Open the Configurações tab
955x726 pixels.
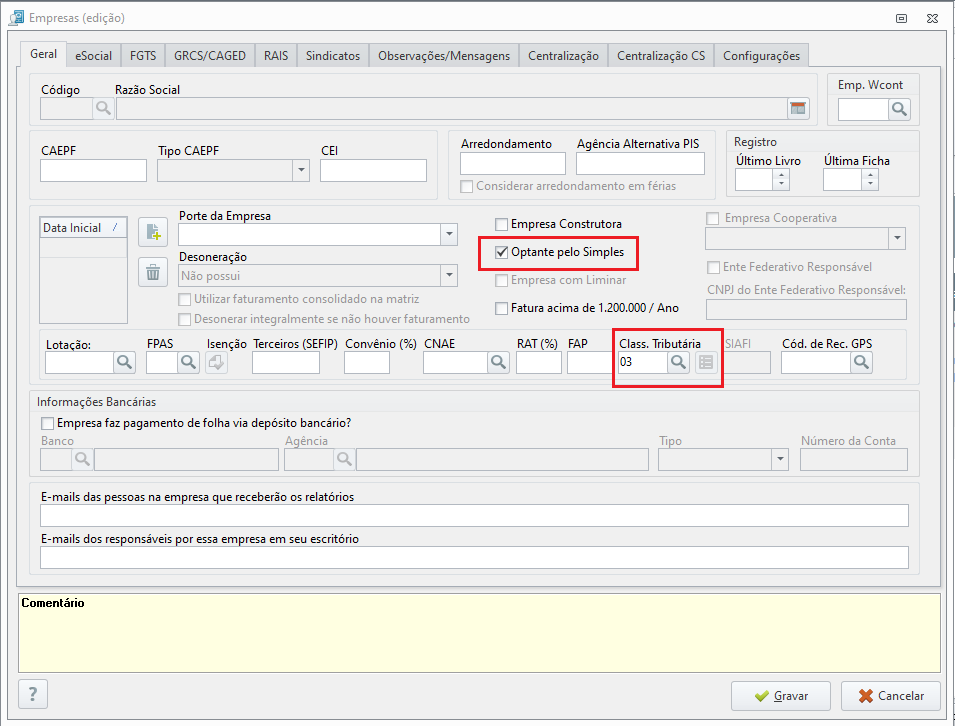point(761,55)
